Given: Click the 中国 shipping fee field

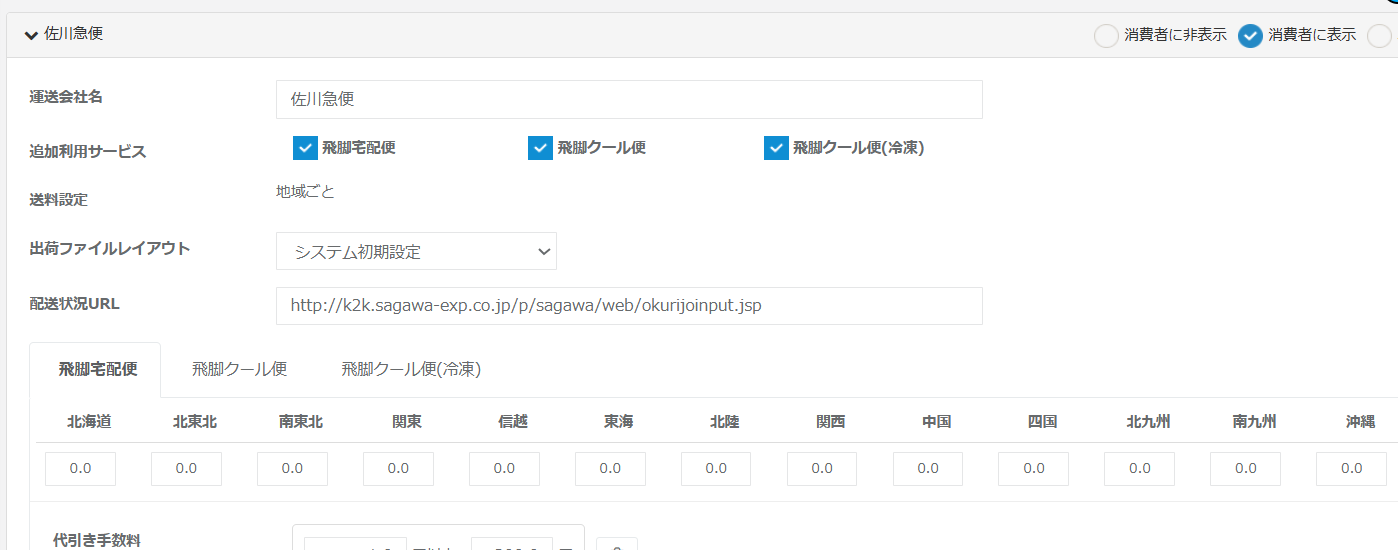Looking at the screenshot, I should point(928,469).
